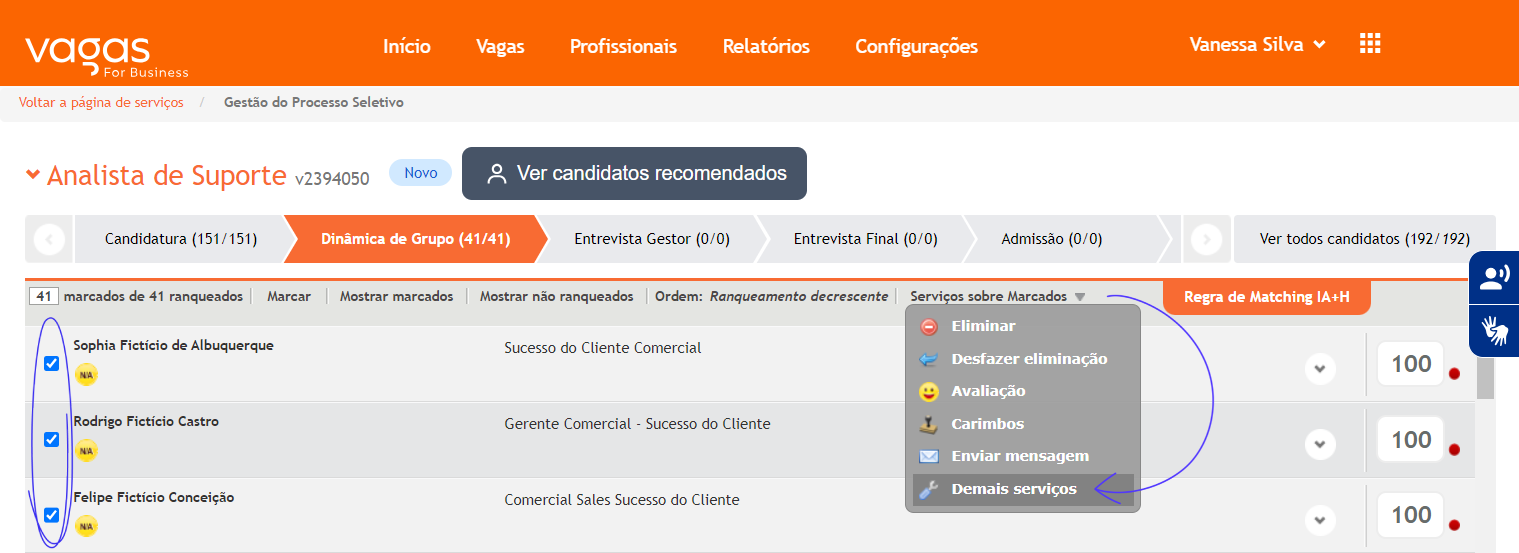
Task: Uncheck Sophia Fictício de Albuquerque checkbox
Action: click(52, 363)
